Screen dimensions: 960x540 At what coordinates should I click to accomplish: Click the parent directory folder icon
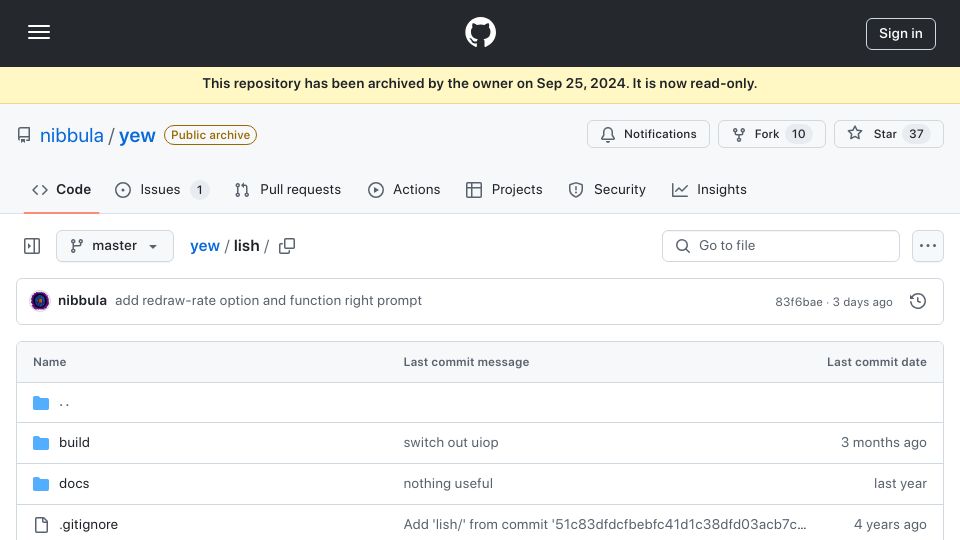pos(41,403)
